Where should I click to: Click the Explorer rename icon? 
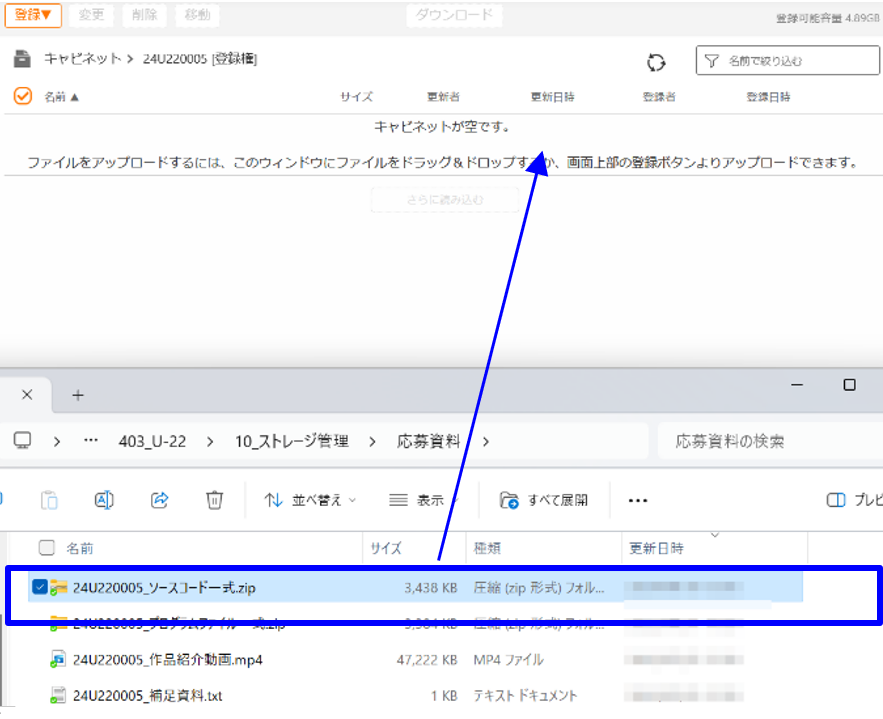coord(104,500)
